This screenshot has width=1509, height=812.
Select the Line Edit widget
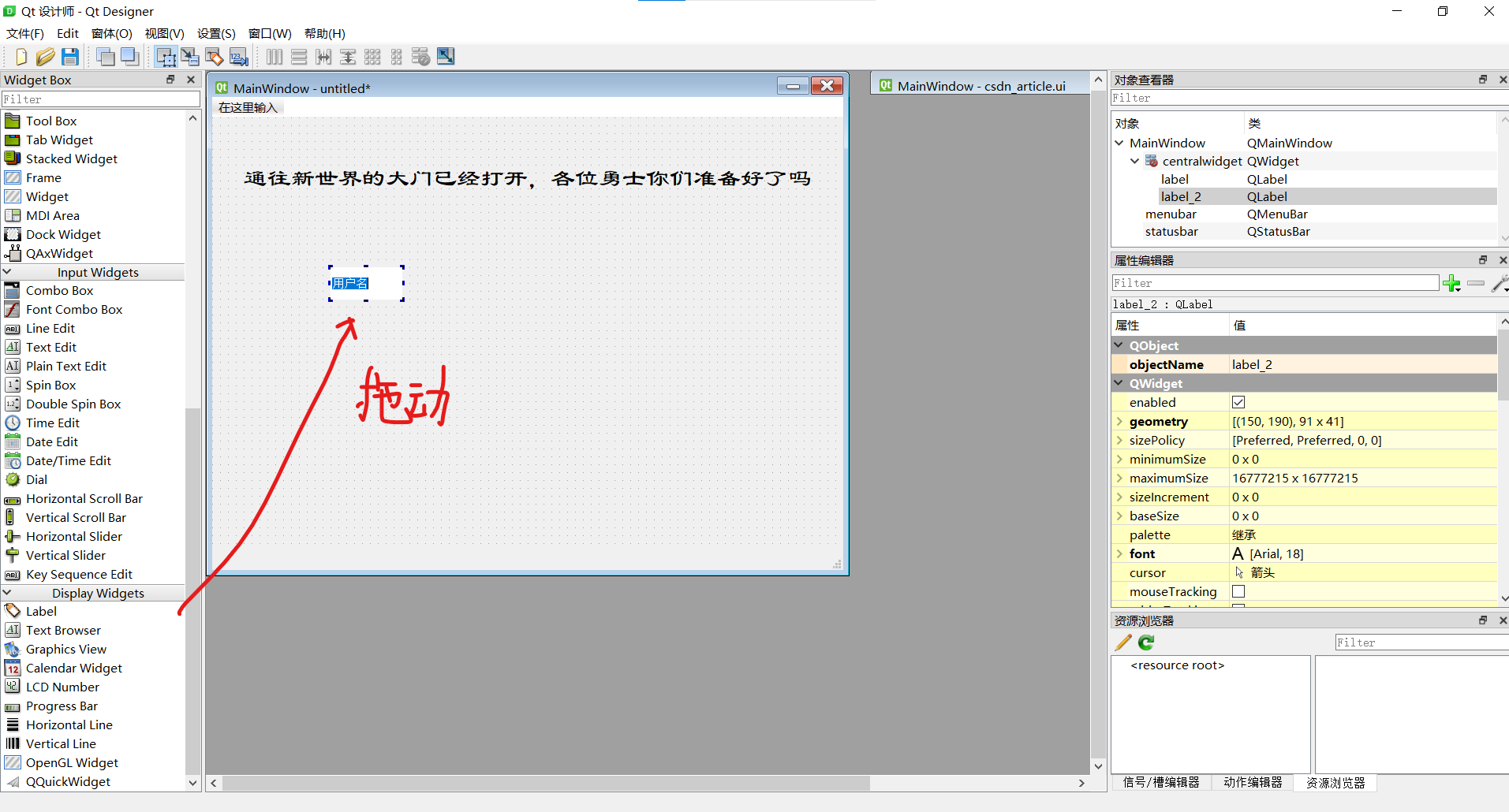point(49,328)
